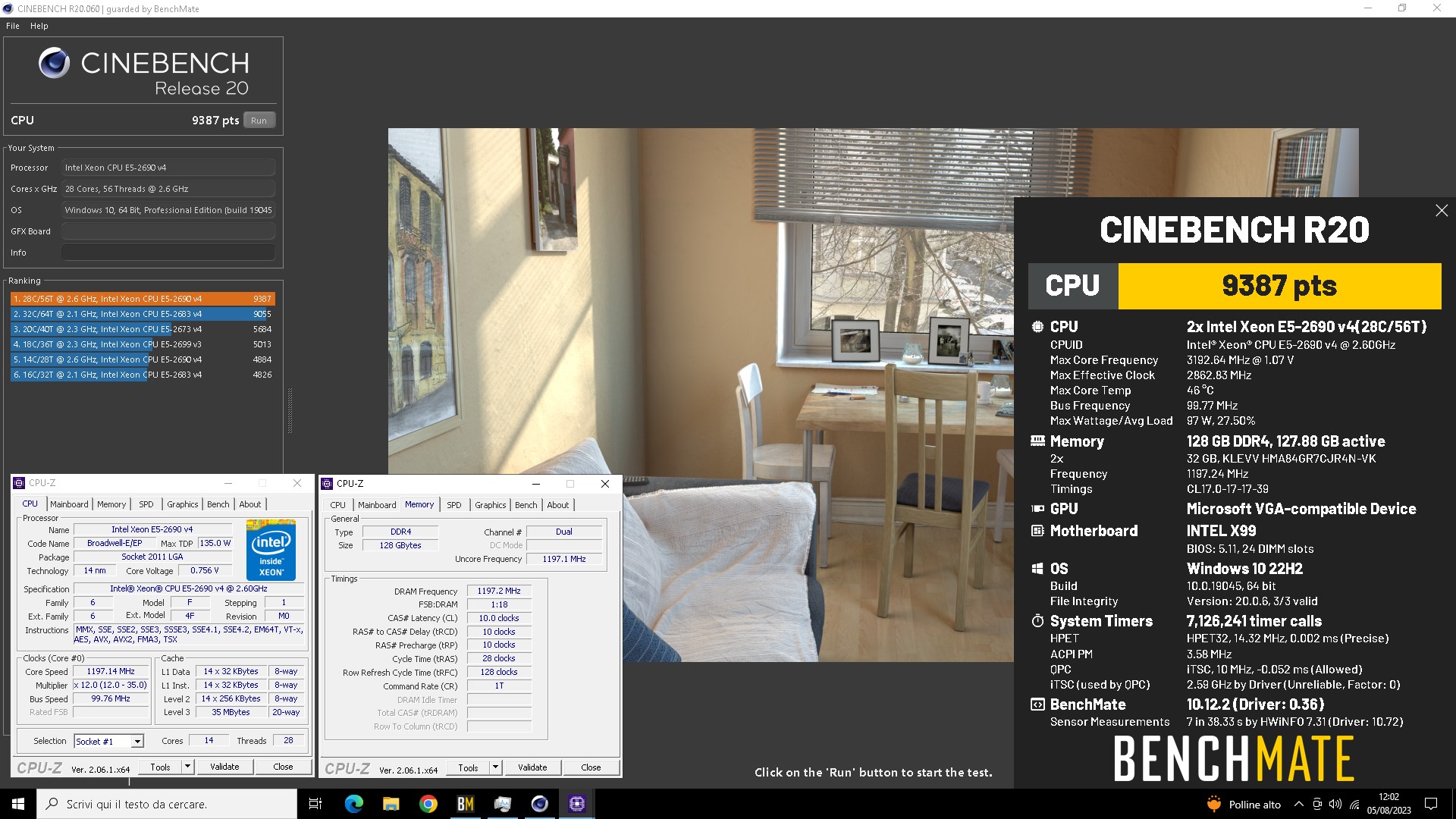
Task: Open the volume control in system tray
Action: pos(1335,804)
